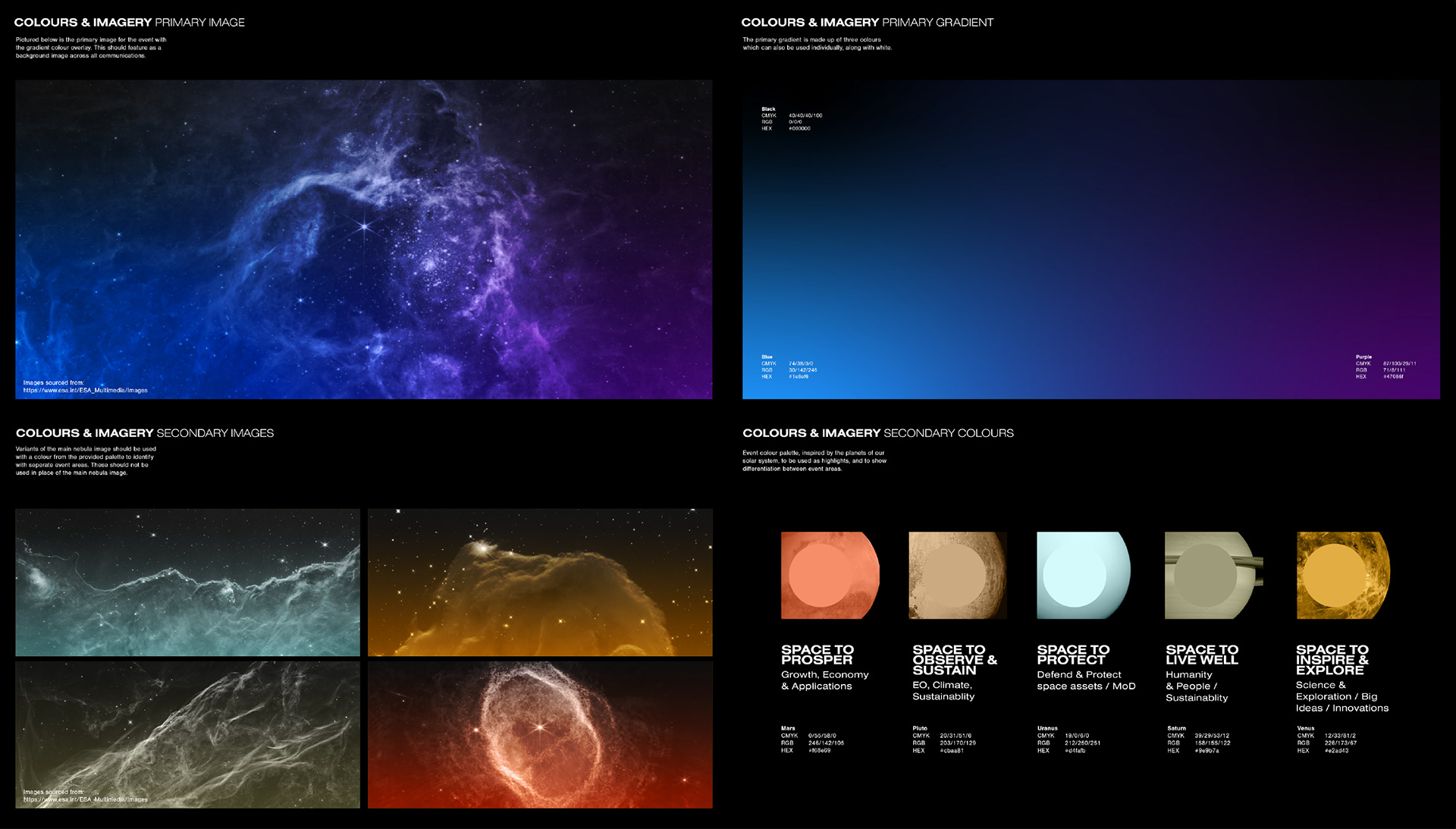Click the Mars planet colour icon
The width and height of the screenshot is (1456, 829).
830,575
